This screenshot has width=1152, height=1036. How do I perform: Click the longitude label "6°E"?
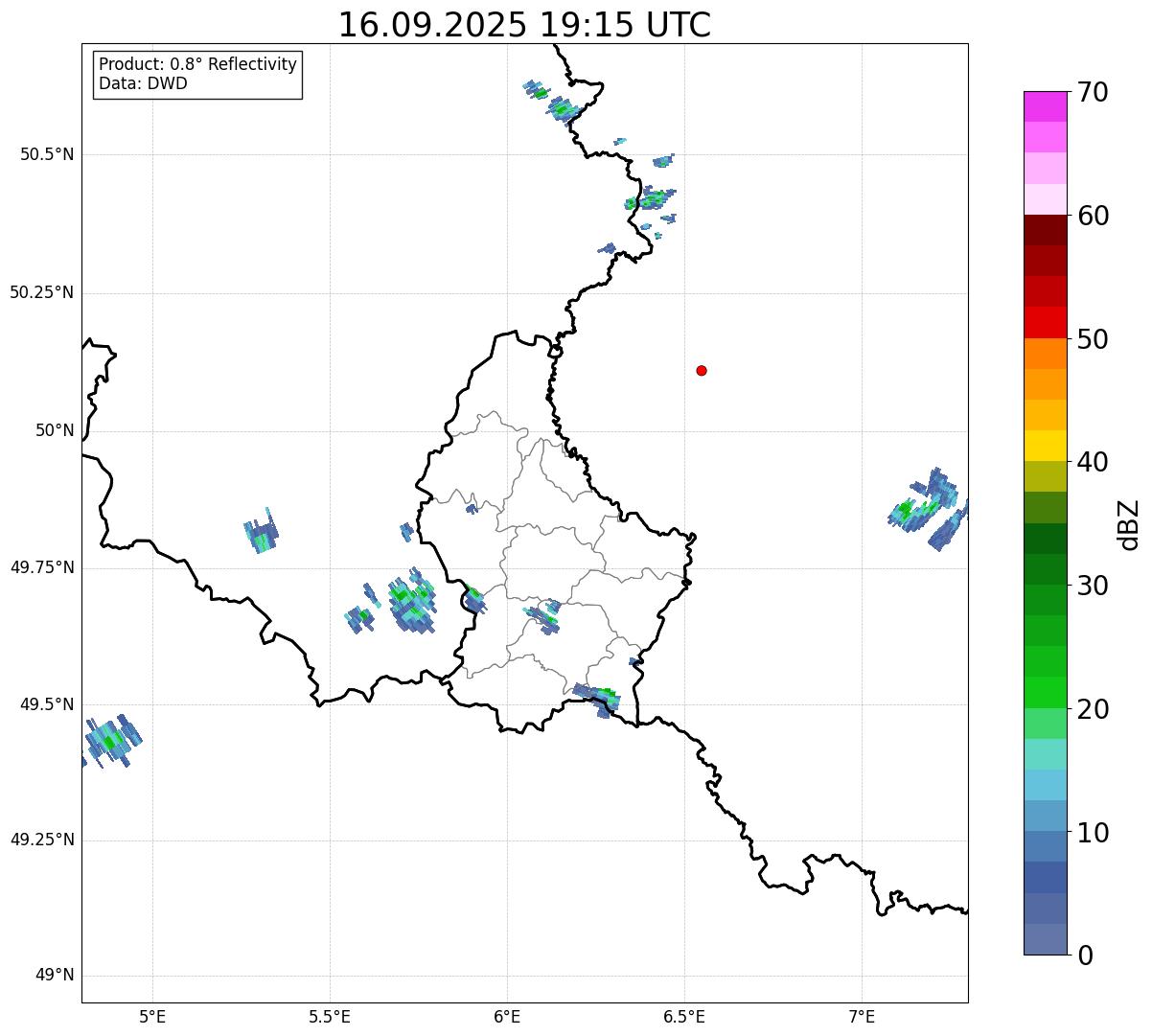[507, 1016]
